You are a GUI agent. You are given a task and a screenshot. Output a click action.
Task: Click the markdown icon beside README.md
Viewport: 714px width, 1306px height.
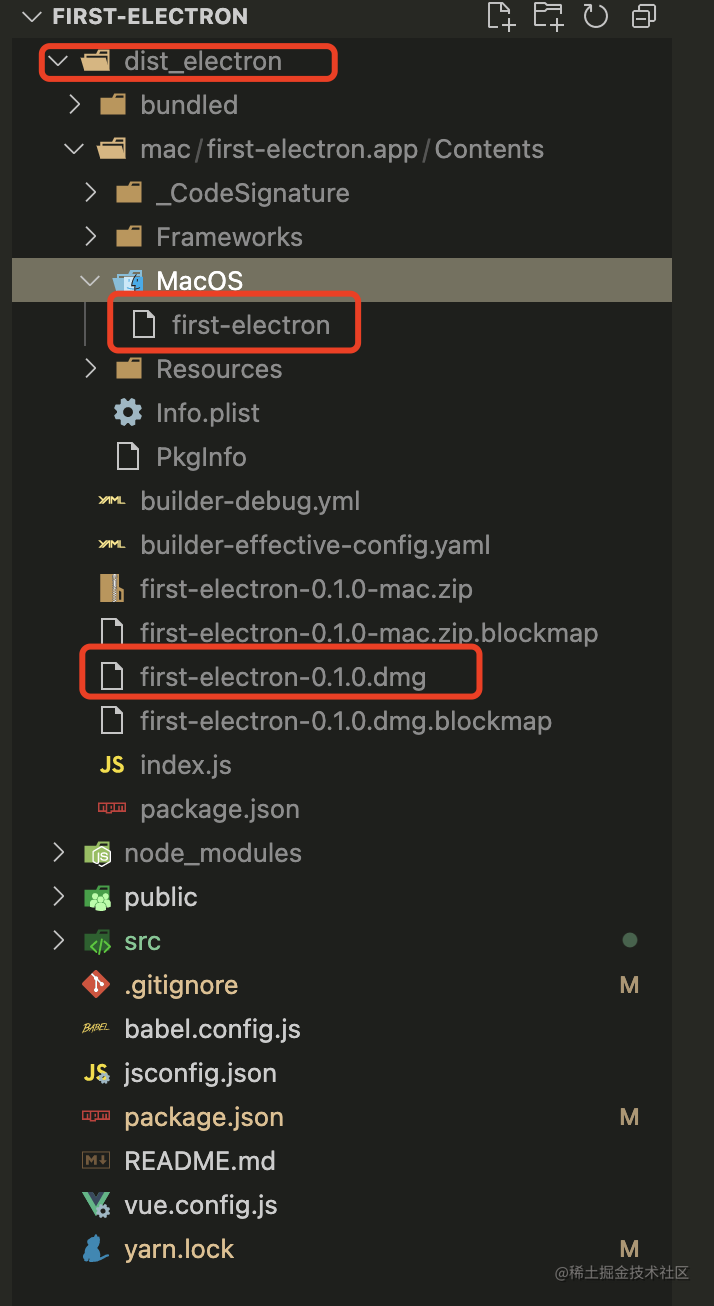pos(96,1160)
